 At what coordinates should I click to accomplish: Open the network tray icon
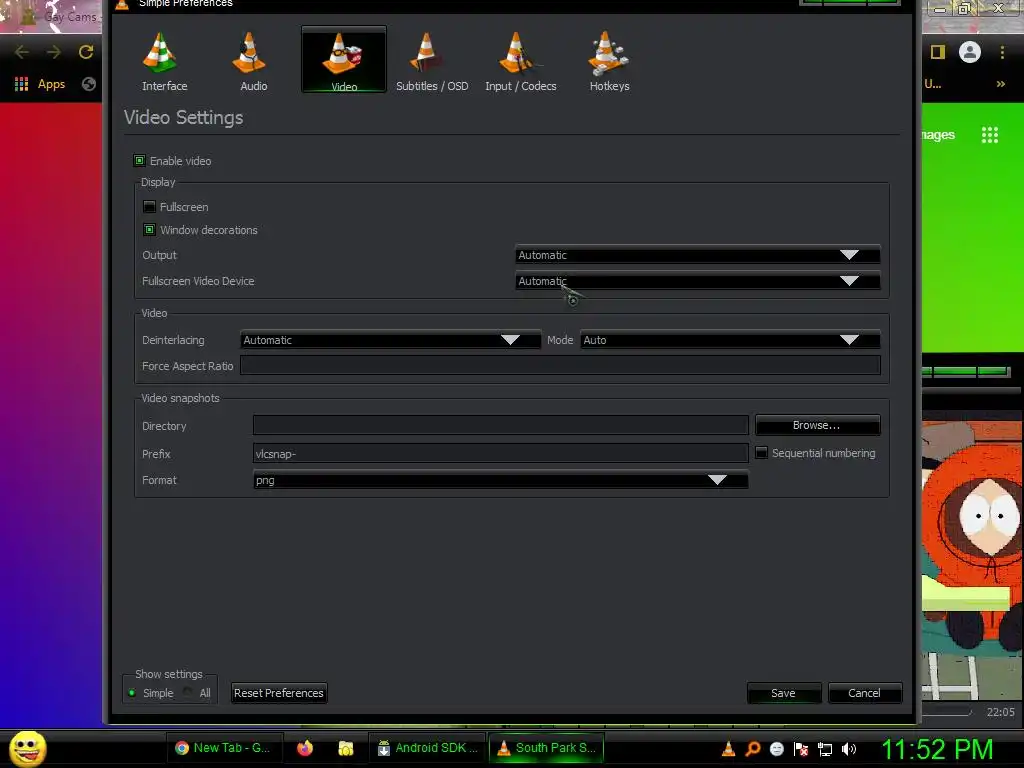point(825,750)
